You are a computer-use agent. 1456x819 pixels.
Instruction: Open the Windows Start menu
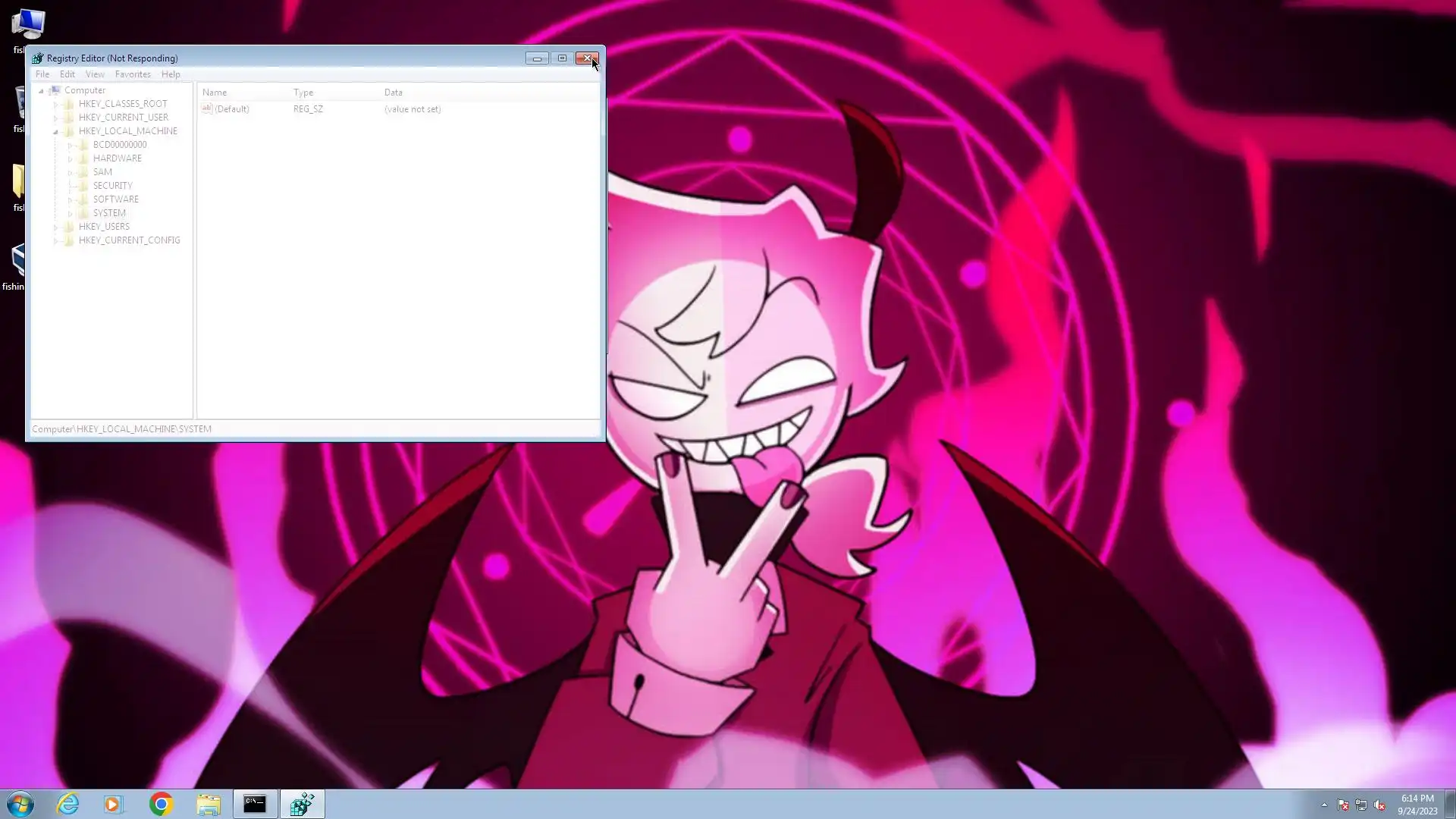click(x=20, y=804)
